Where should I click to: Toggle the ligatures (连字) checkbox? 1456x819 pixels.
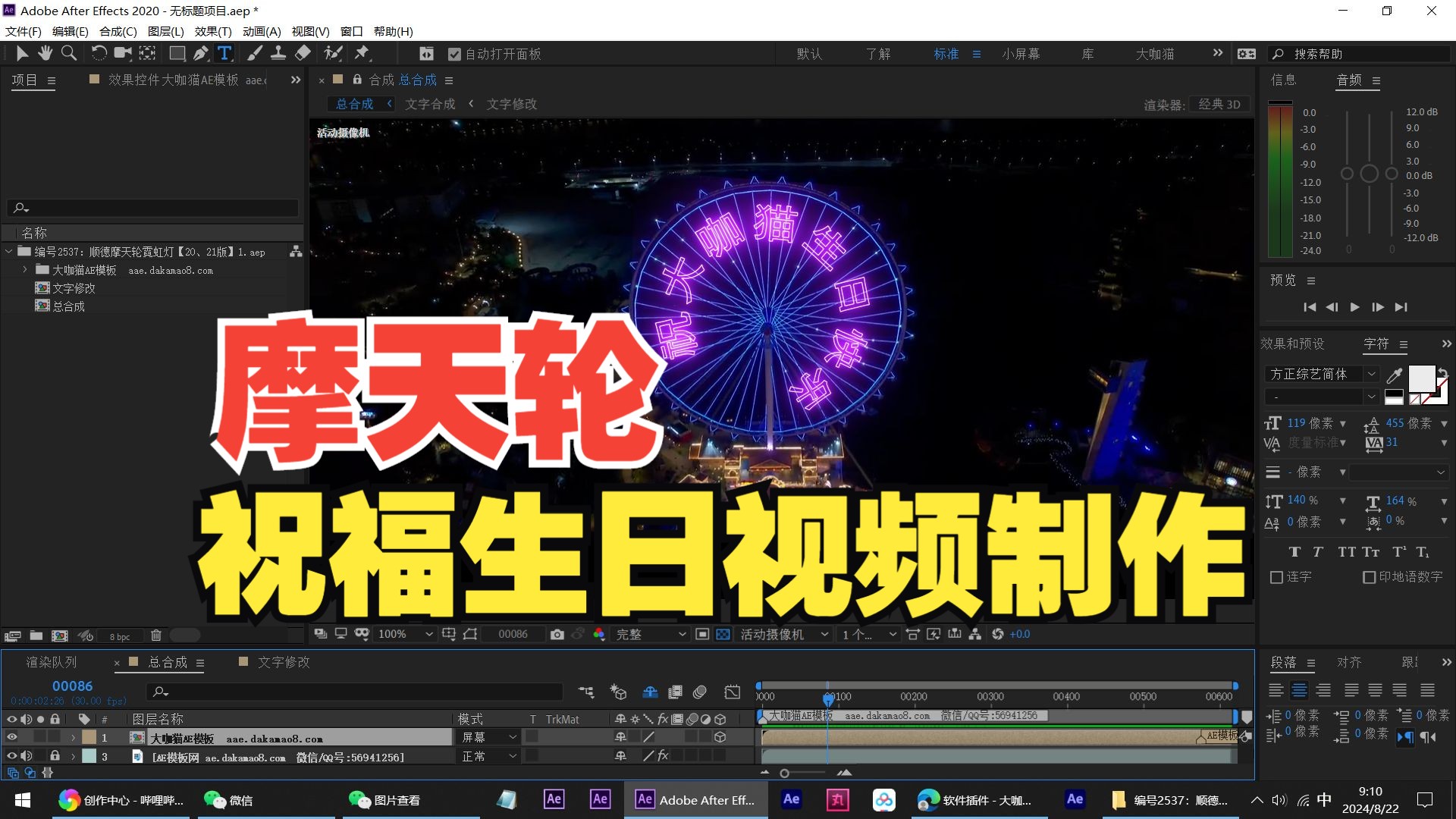click(1276, 577)
